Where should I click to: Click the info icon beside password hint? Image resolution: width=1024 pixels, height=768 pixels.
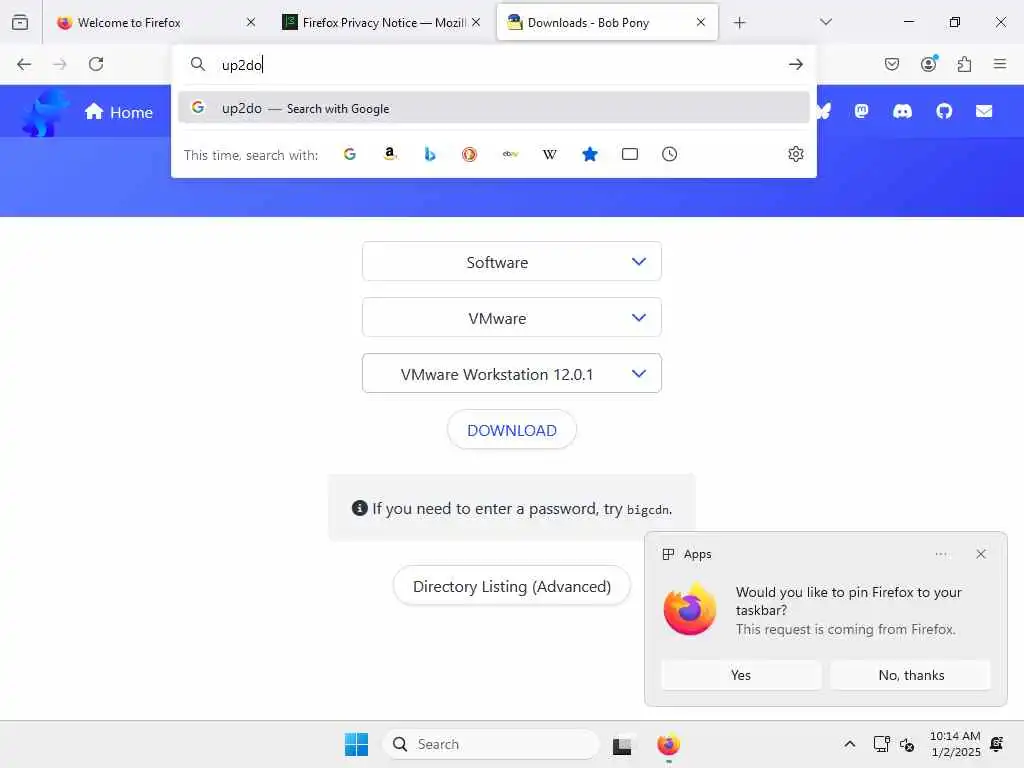(x=359, y=507)
